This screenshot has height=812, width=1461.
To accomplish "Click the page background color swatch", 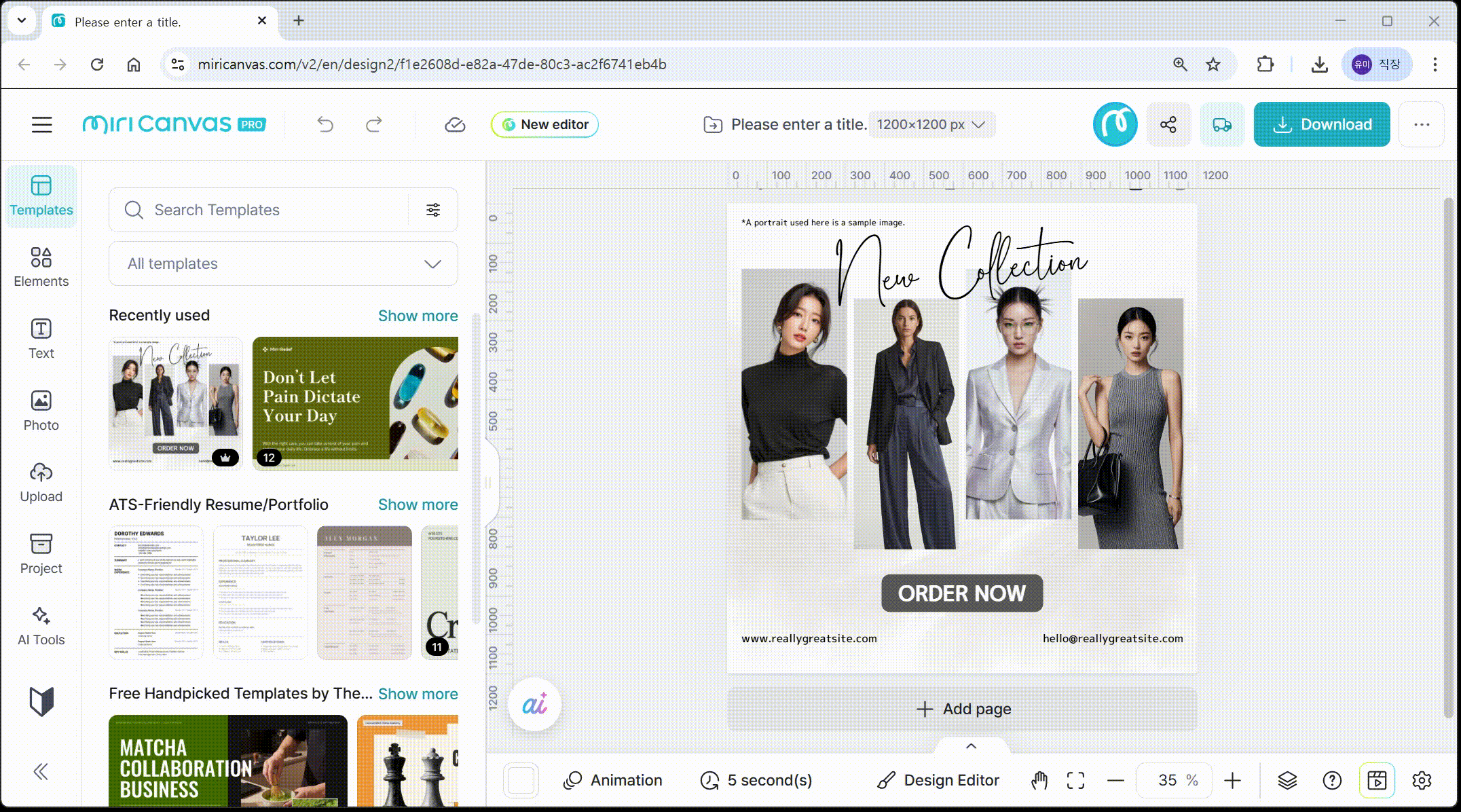I will pyautogui.click(x=521, y=780).
